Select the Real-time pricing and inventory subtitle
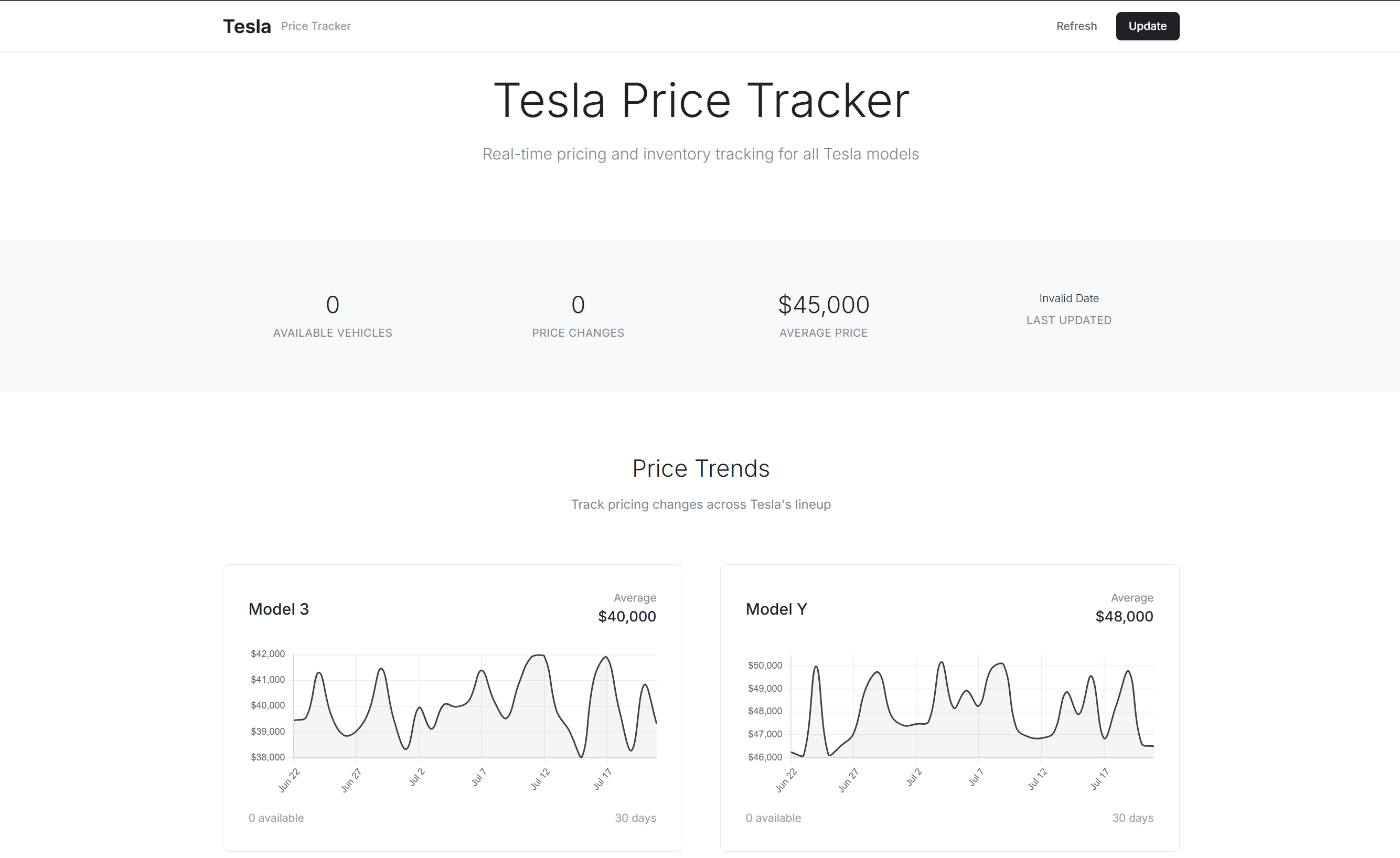Image resolution: width=1400 pixels, height=858 pixels. (x=701, y=154)
